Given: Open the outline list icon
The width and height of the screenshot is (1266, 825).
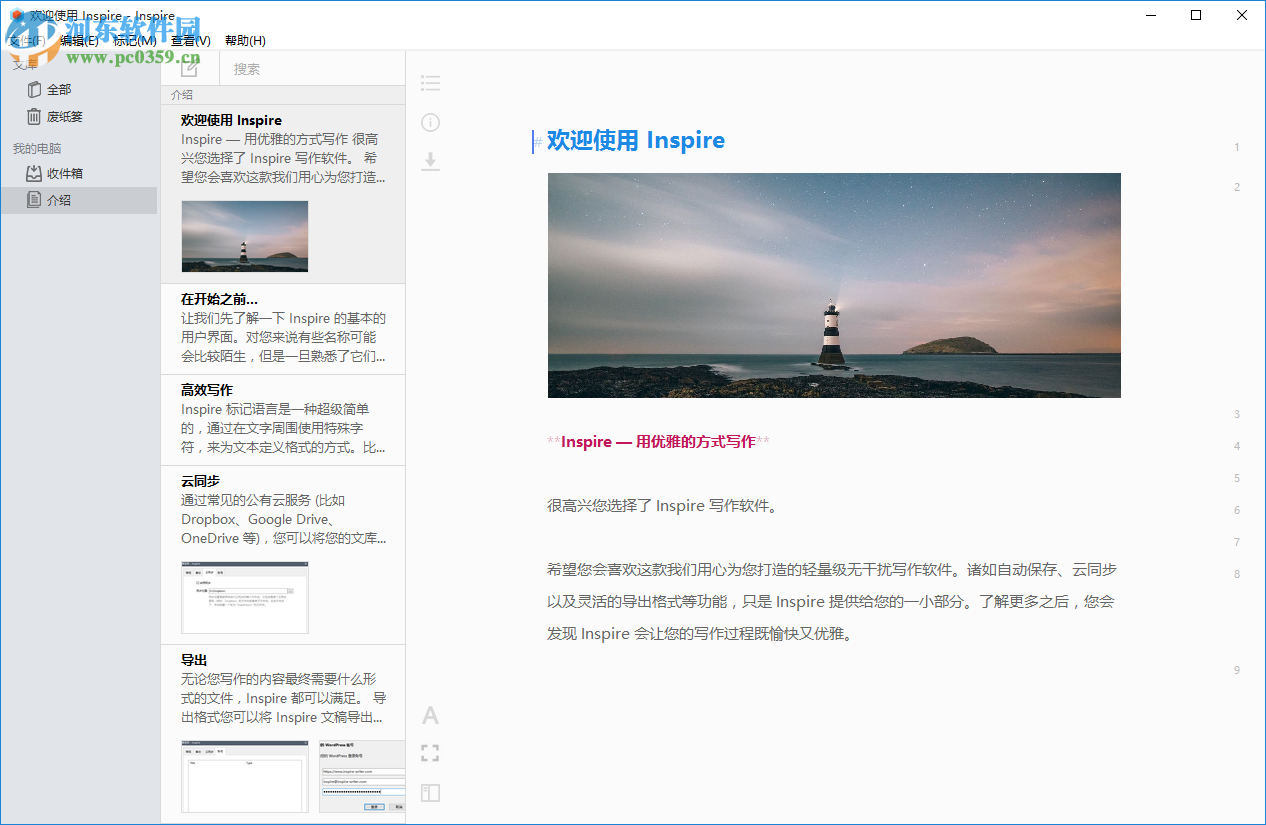Looking at the screenshot, I should pyautogui.click(x=430, y=83).
